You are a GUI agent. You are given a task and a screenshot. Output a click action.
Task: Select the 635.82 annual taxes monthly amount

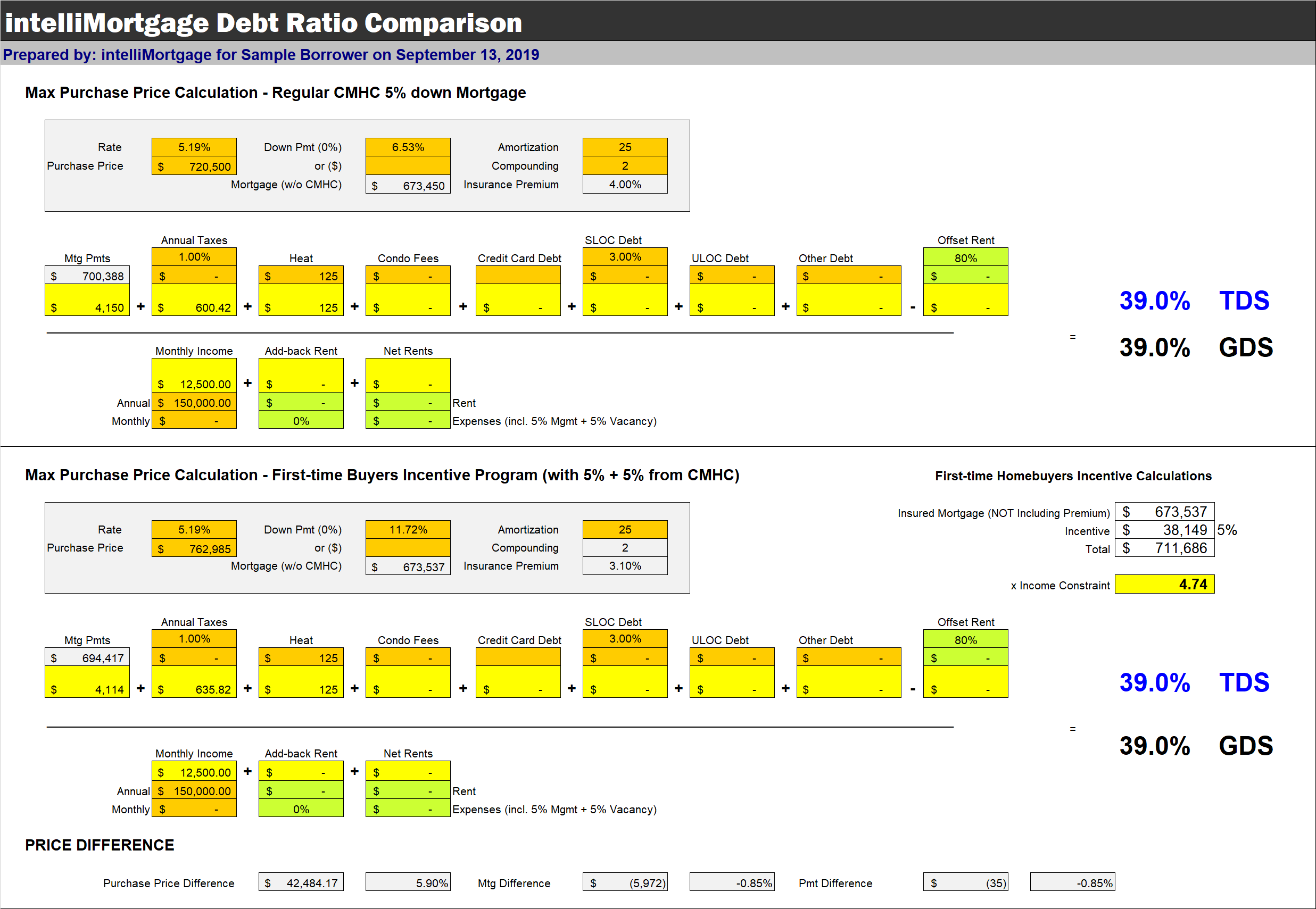[x=194, y=682]
